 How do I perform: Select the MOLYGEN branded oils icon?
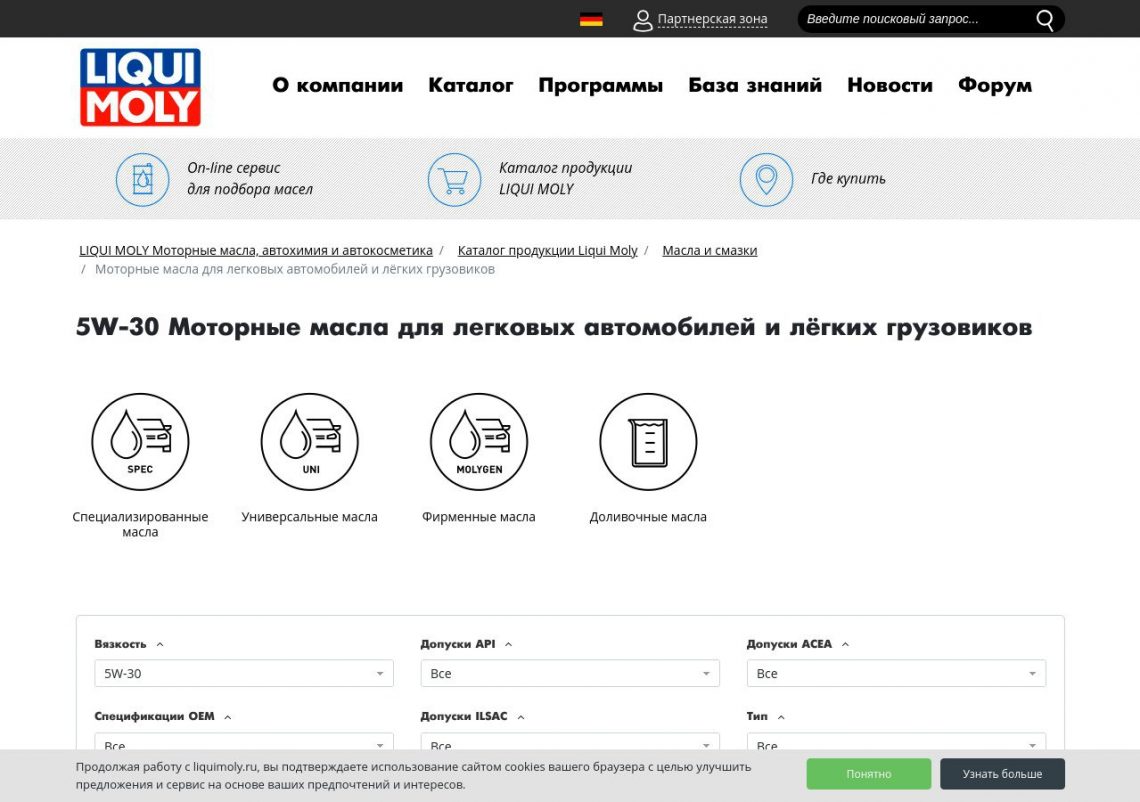[x=479, y=441]
